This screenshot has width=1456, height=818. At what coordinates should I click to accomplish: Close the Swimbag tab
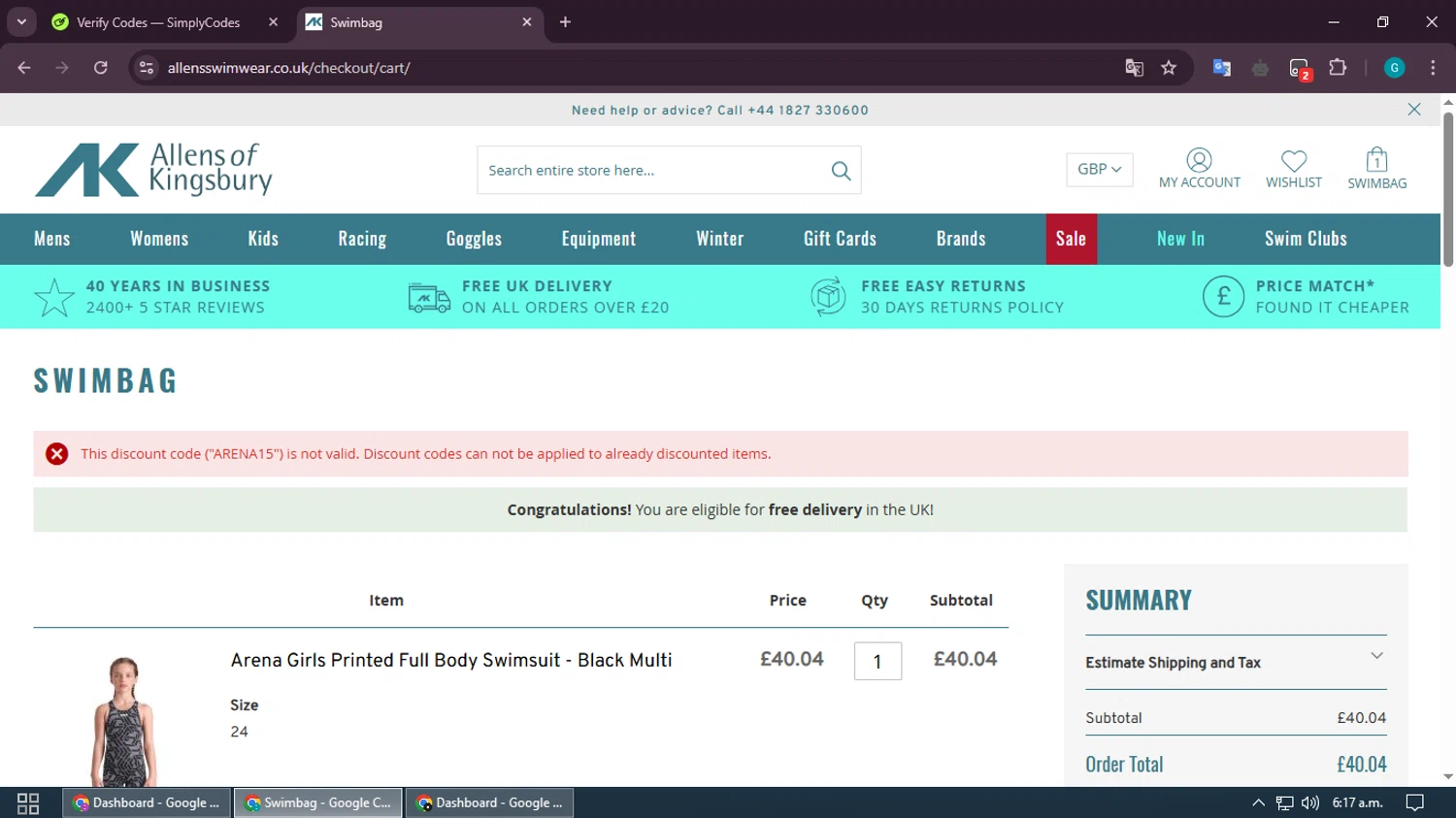pyautogui.click(x=527, y=22)
